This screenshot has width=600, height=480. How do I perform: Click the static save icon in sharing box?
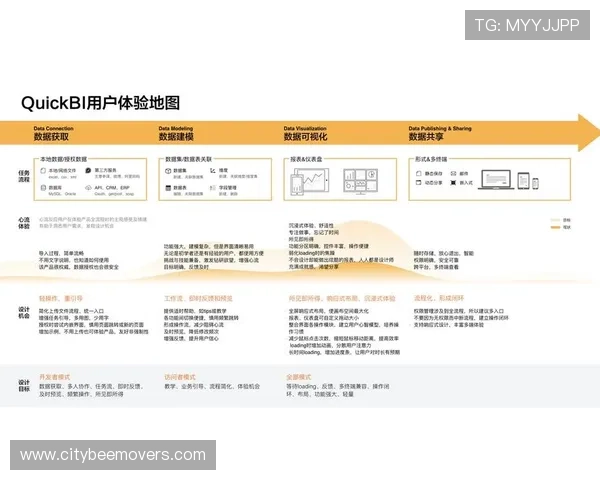[x=418, y=173]
